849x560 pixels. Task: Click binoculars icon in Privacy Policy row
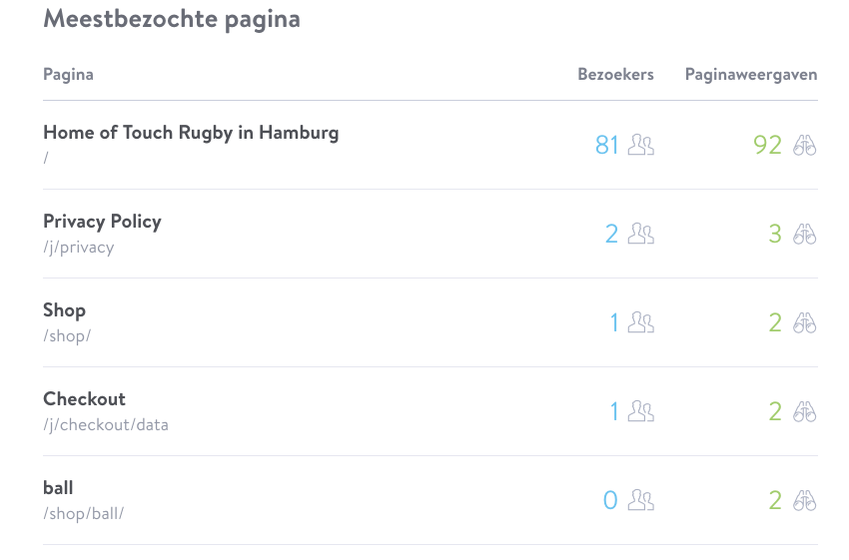805,234
